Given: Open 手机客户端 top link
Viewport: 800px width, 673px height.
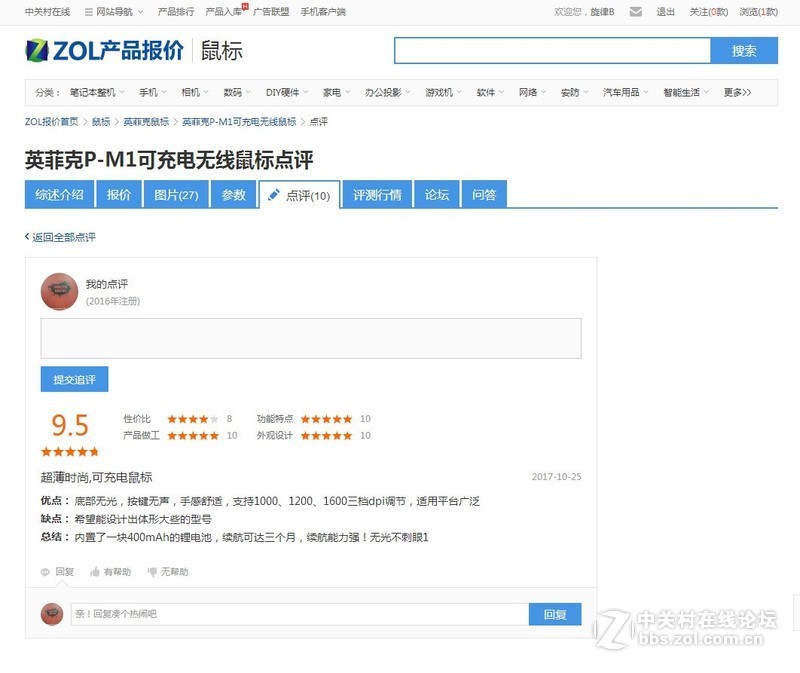Looking at the screenshot, I should (323, 12).
